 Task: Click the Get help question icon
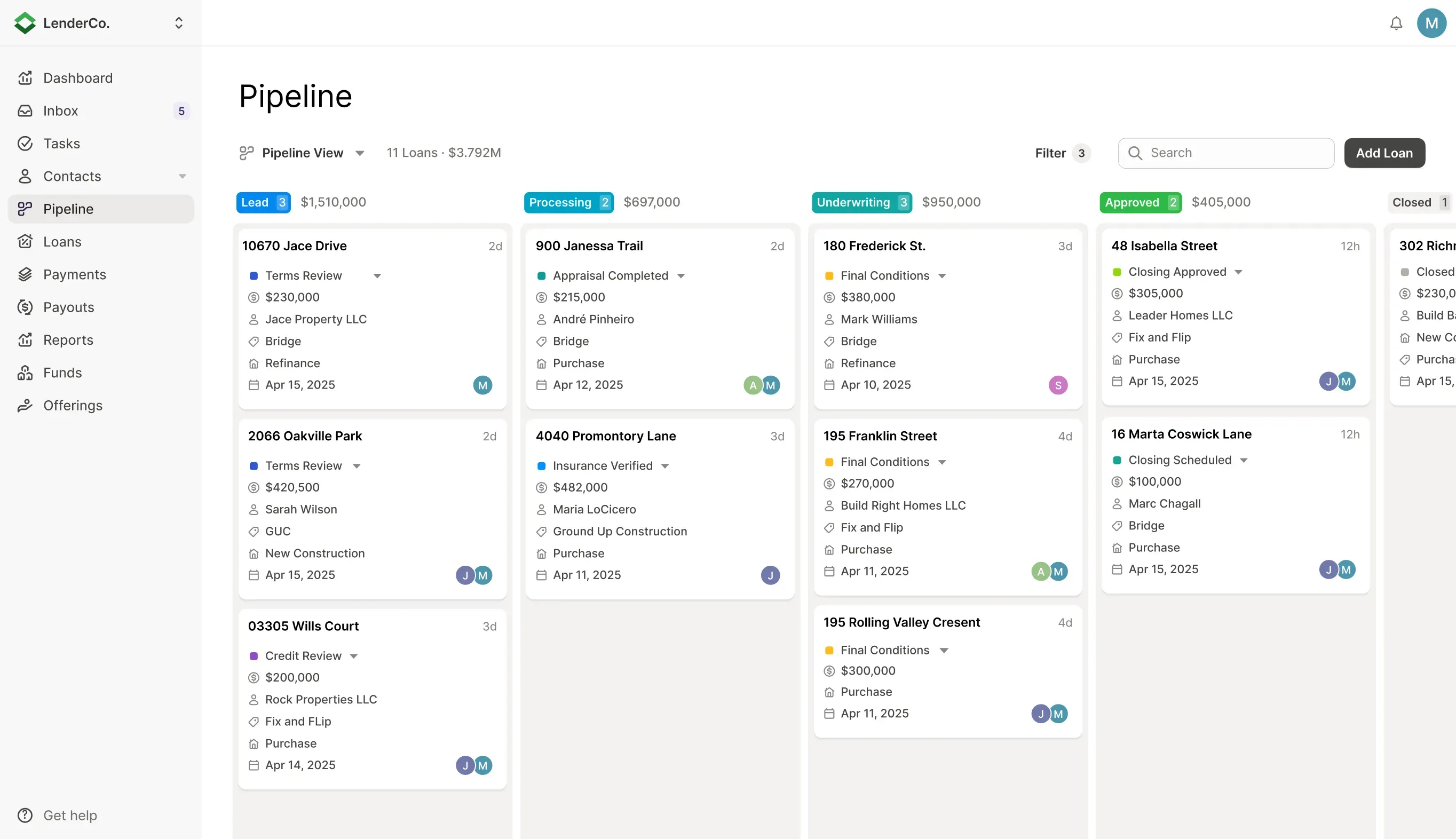point(25,815)
